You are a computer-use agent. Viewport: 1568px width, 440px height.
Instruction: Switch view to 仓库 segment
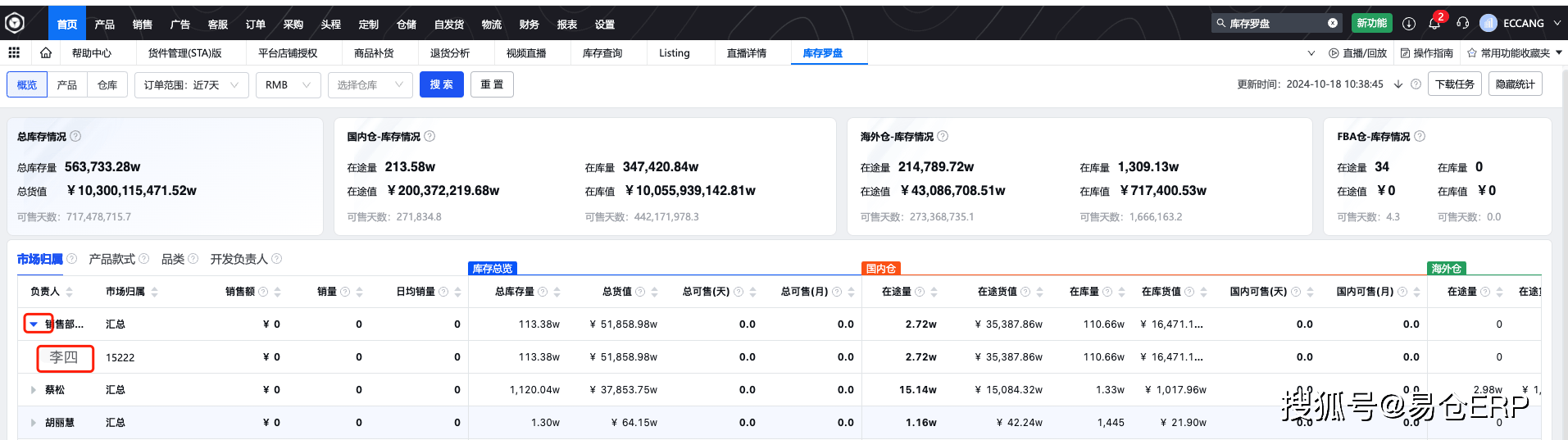point(107,85)
